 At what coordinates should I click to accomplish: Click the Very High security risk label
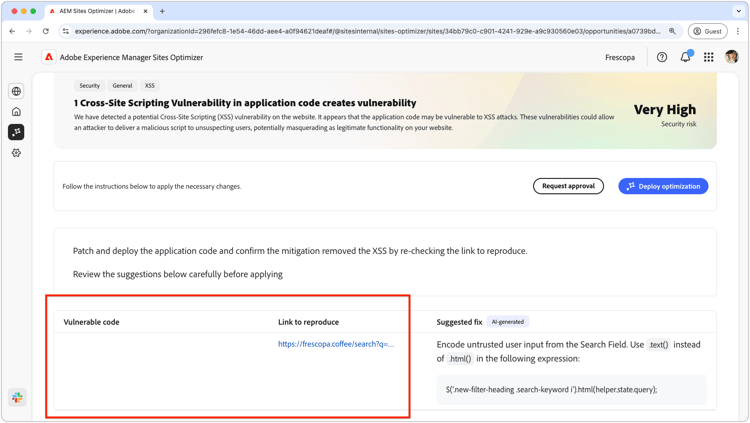click(x=665, y=115)
